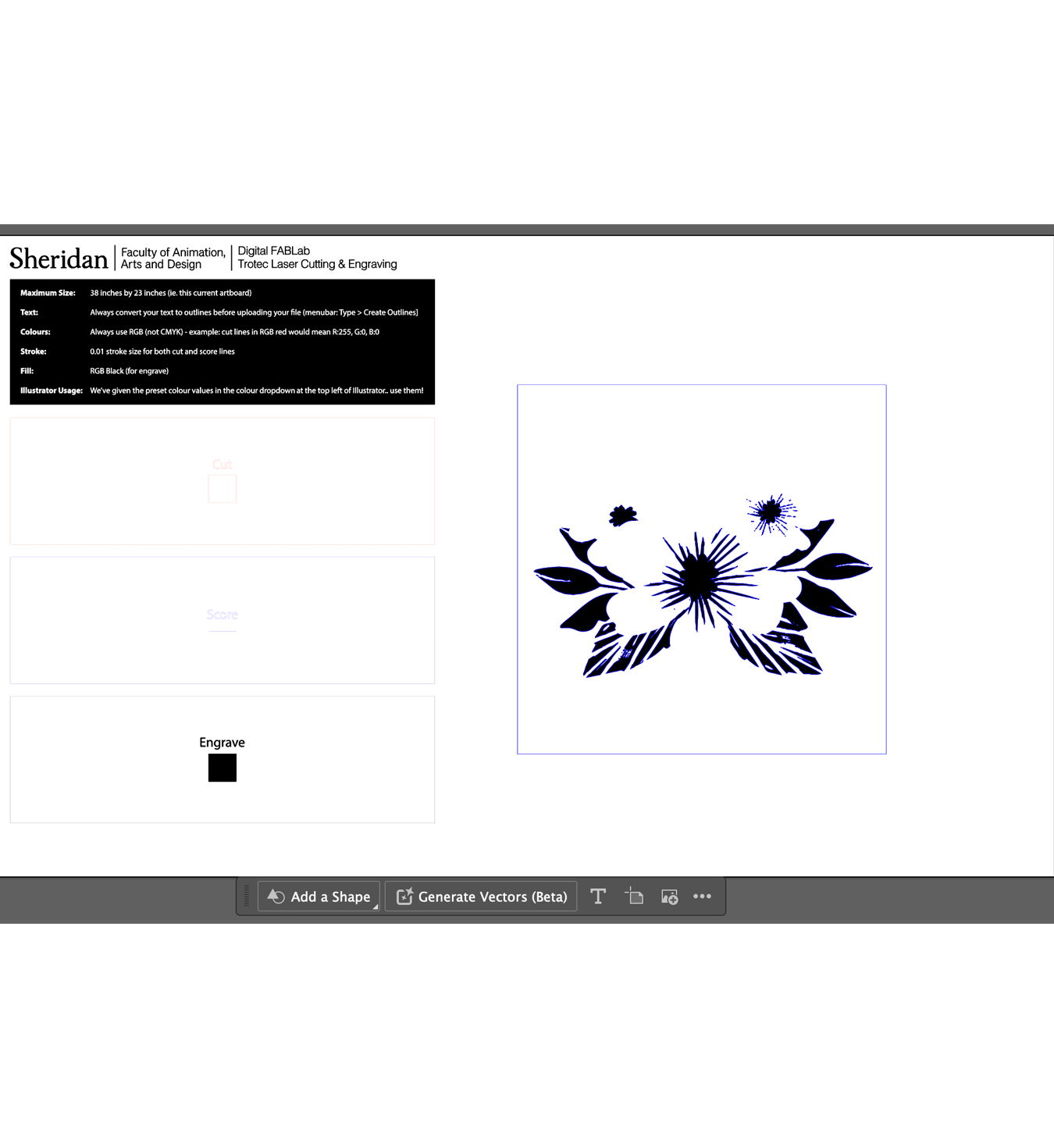Click the place image icon
This screenshot has height=1148, width=1054.
tap(669, 896)
